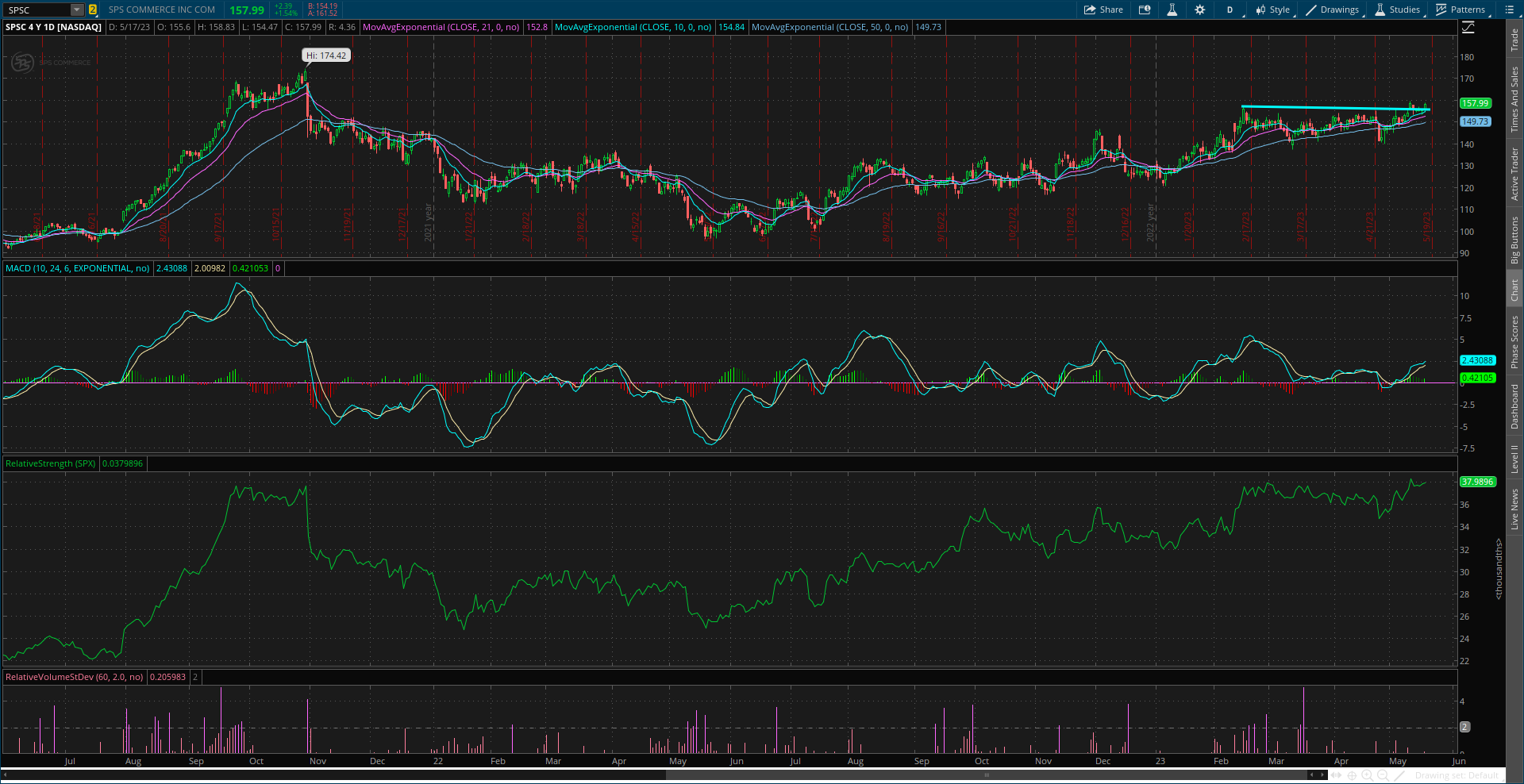This screenshot has width=1524, height=784.
Task: Open the symbol dropdown next to SPSC
Action: pyautogui.click(x=76, y=10)
